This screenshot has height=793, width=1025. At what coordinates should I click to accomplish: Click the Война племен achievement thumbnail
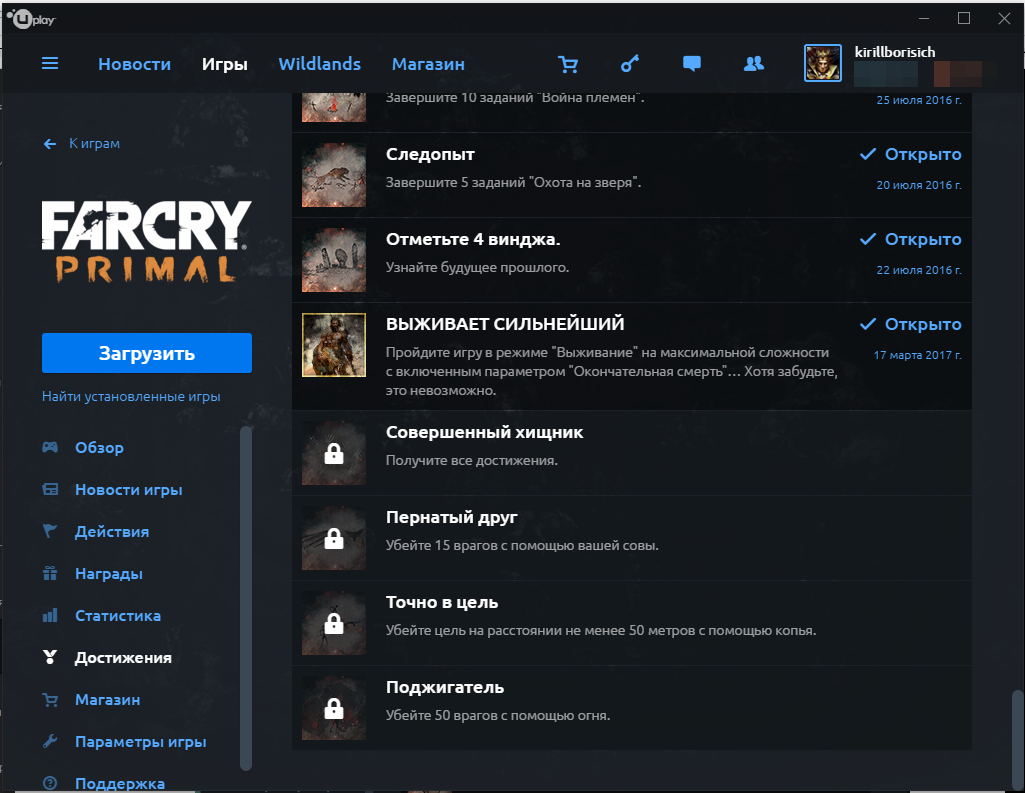tap(334, 107)
